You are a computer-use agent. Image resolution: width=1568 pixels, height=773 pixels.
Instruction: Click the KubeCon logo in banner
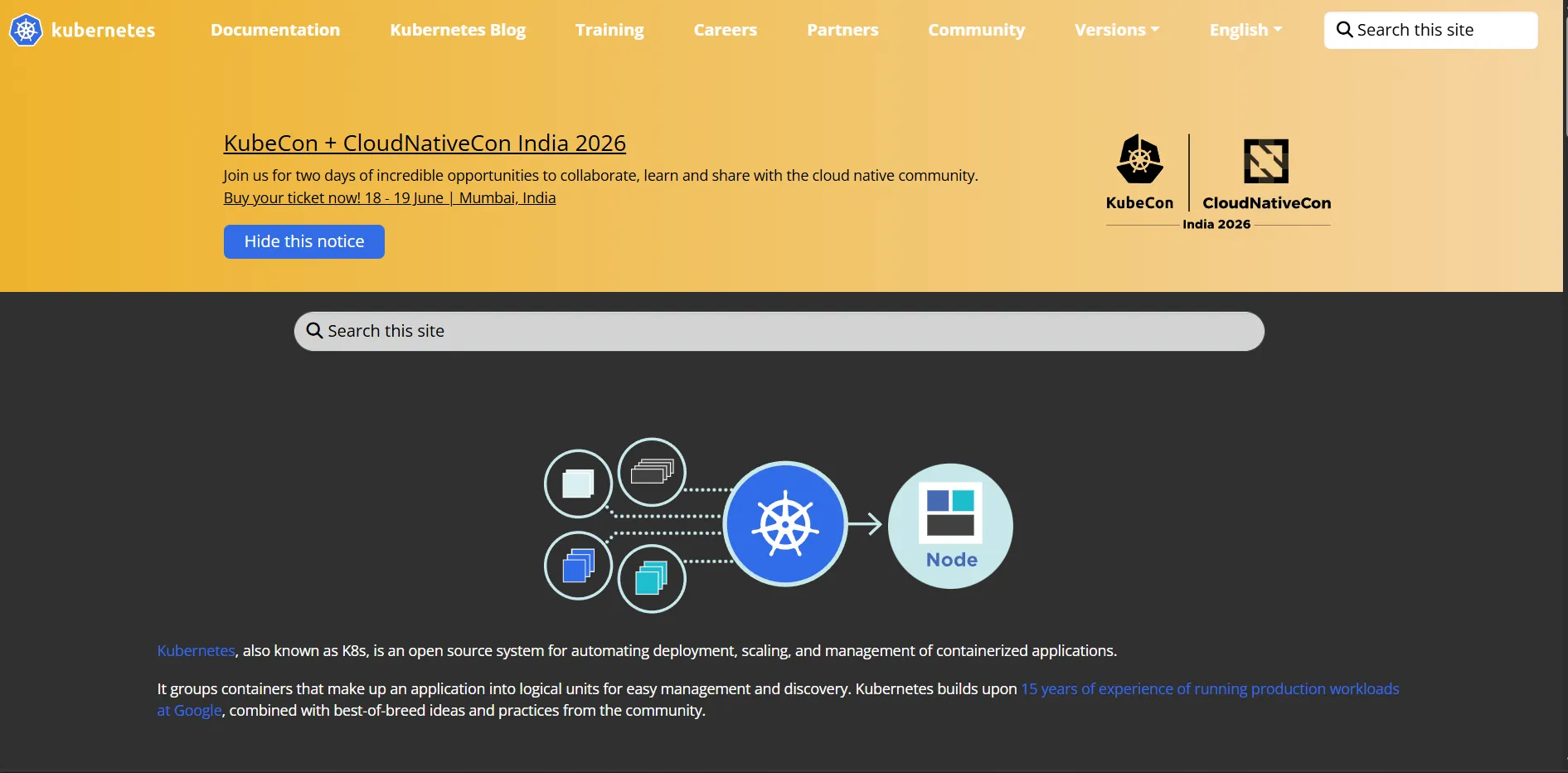pyautogui.click(x=1139, y=173)
